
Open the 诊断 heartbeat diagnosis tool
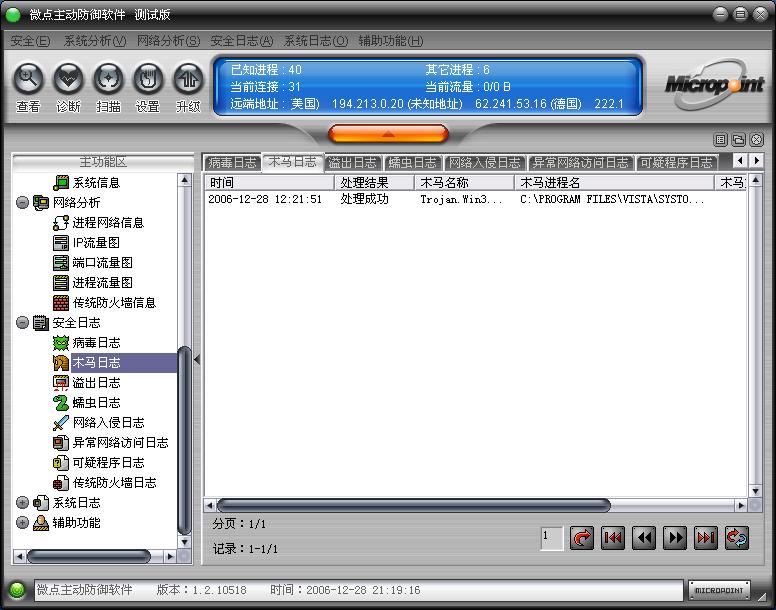[x=68, y=79]
